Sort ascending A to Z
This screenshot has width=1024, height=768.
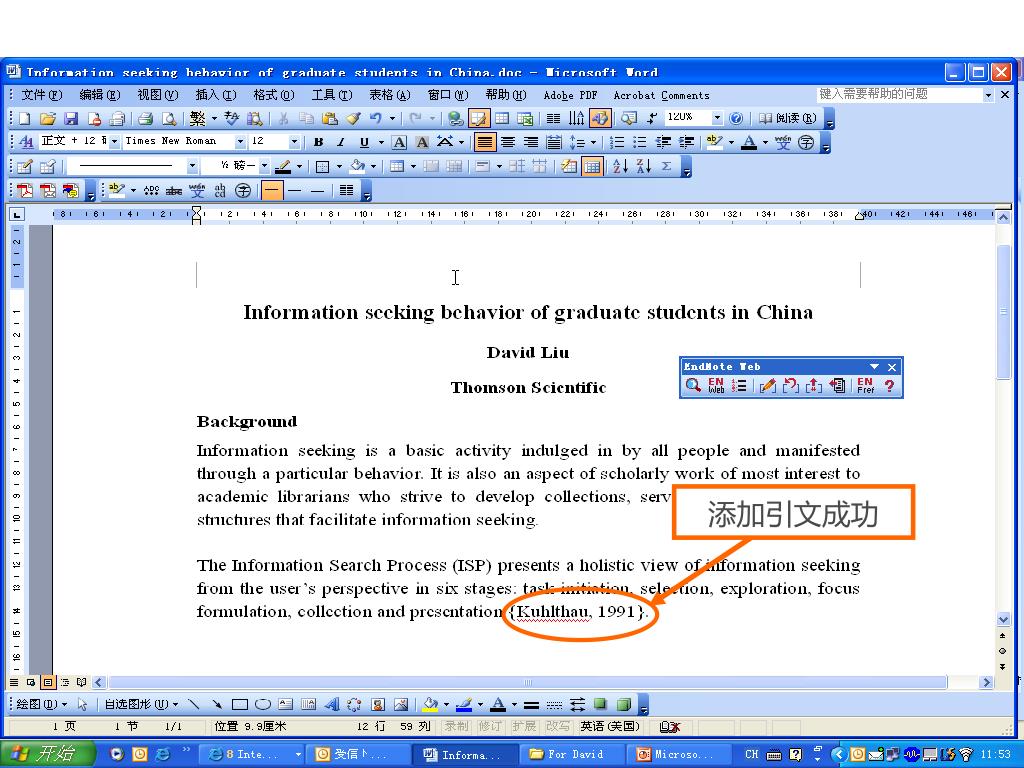coord(620,166)
